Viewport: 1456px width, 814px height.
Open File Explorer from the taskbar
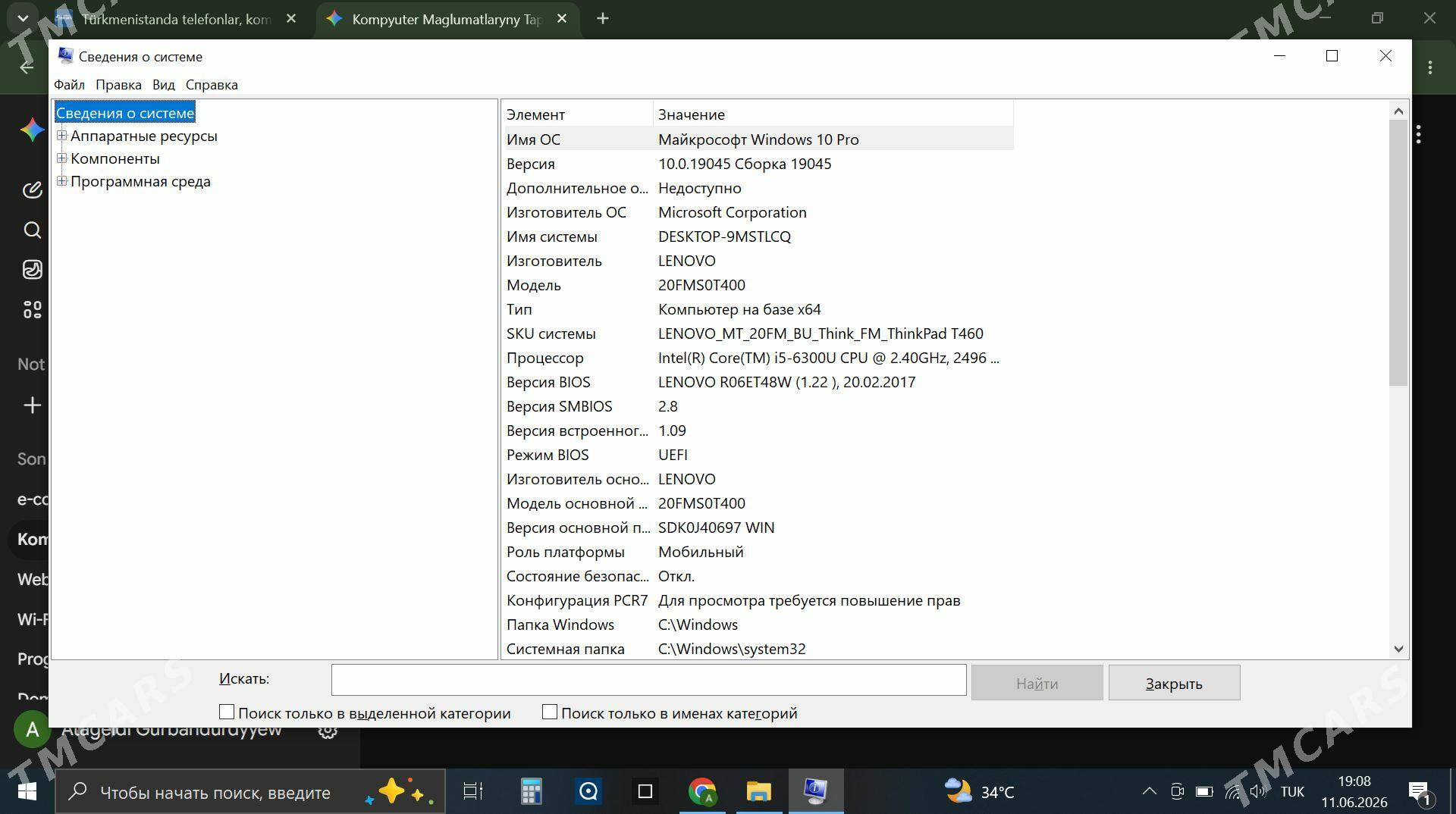tap(759, 792)
